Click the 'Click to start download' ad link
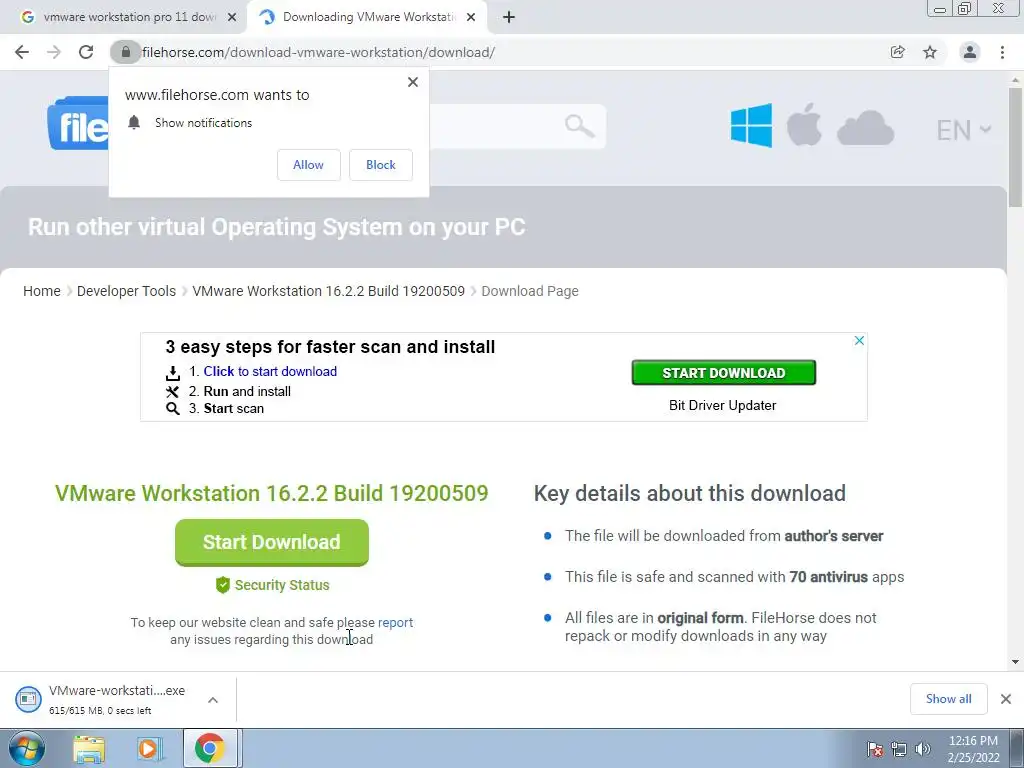1024x768 pixels. [x=270, y=372]
